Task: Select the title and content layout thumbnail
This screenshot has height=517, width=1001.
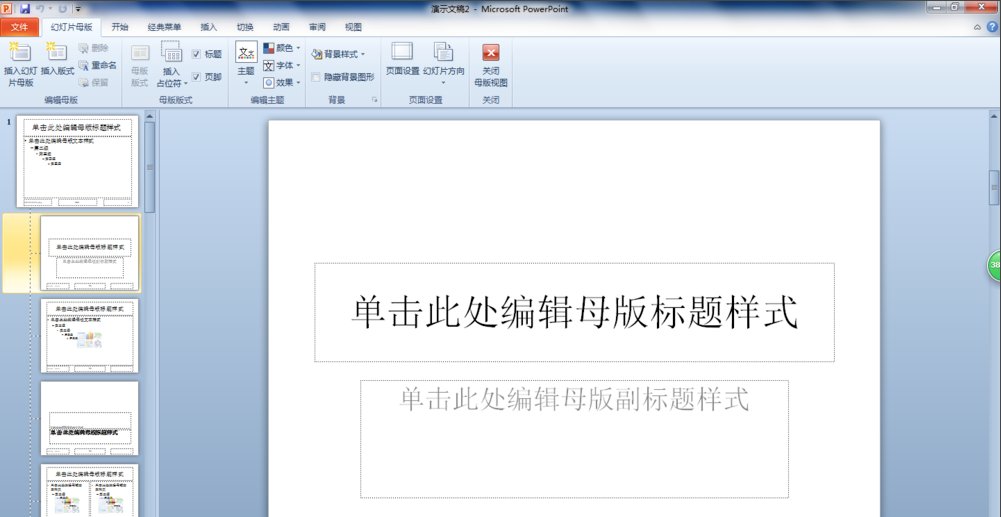Action: tap(90, 336)
